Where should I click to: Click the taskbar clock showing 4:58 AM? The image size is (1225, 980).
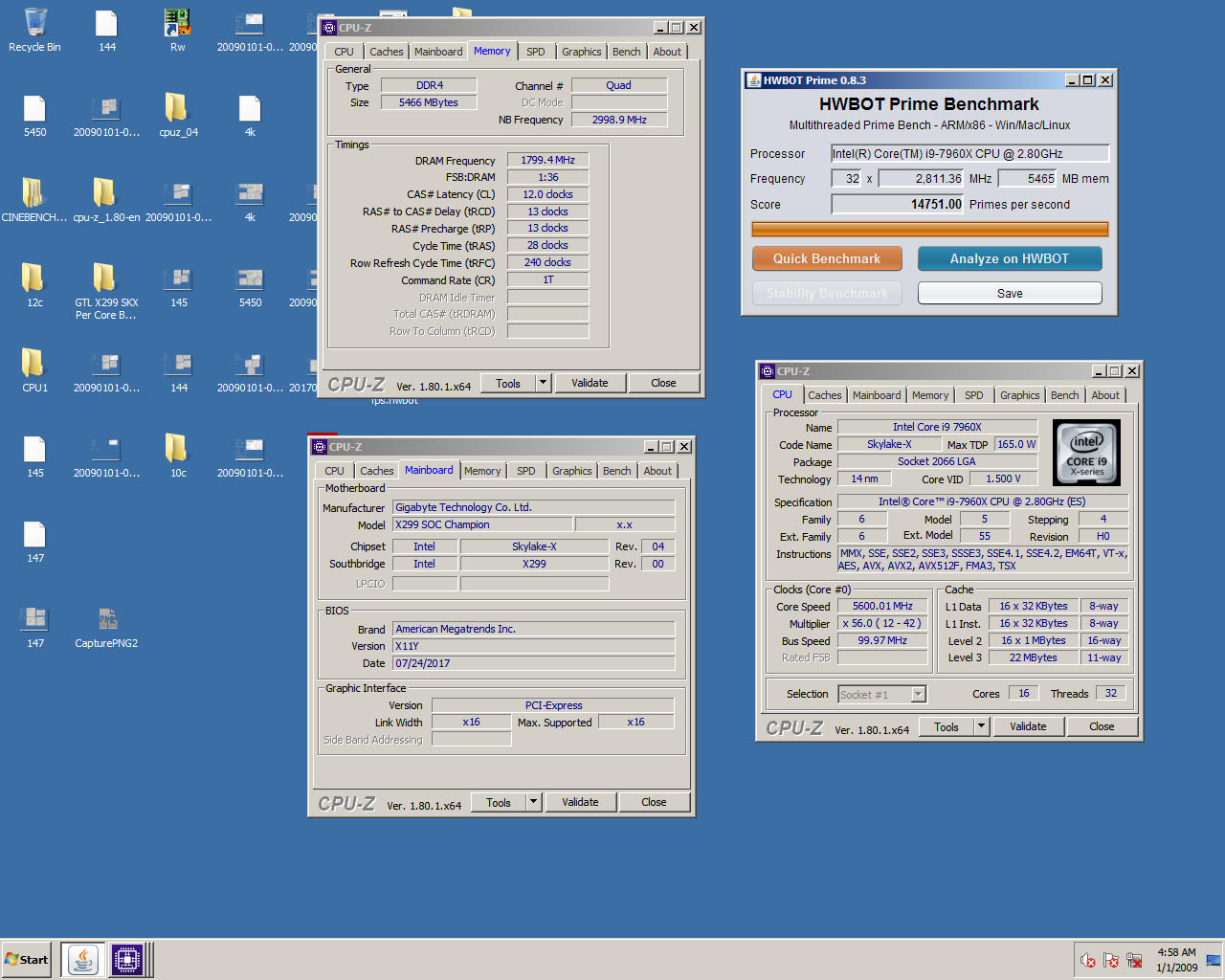1176,960
